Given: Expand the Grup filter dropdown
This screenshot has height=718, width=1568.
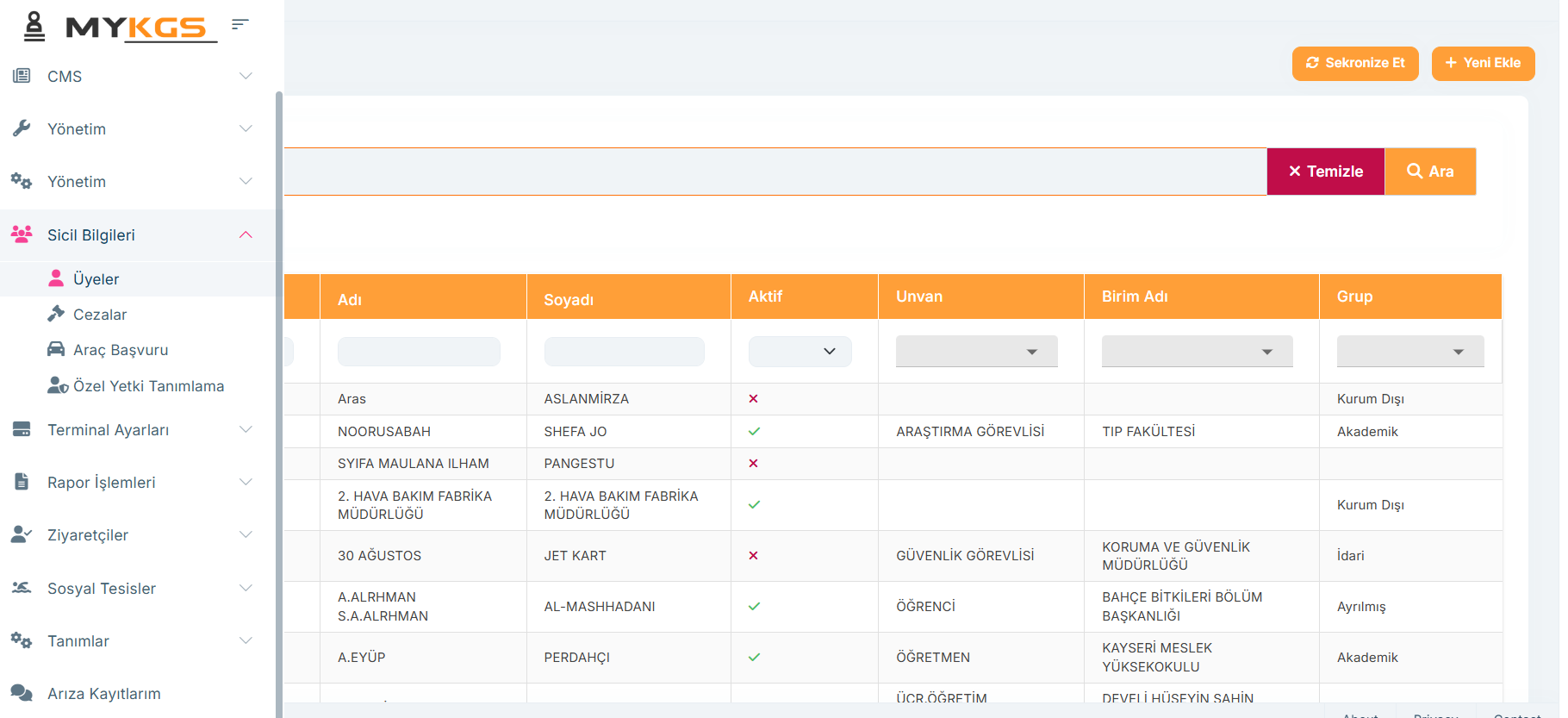Looking at the screenshot, I should point(1409,352).
